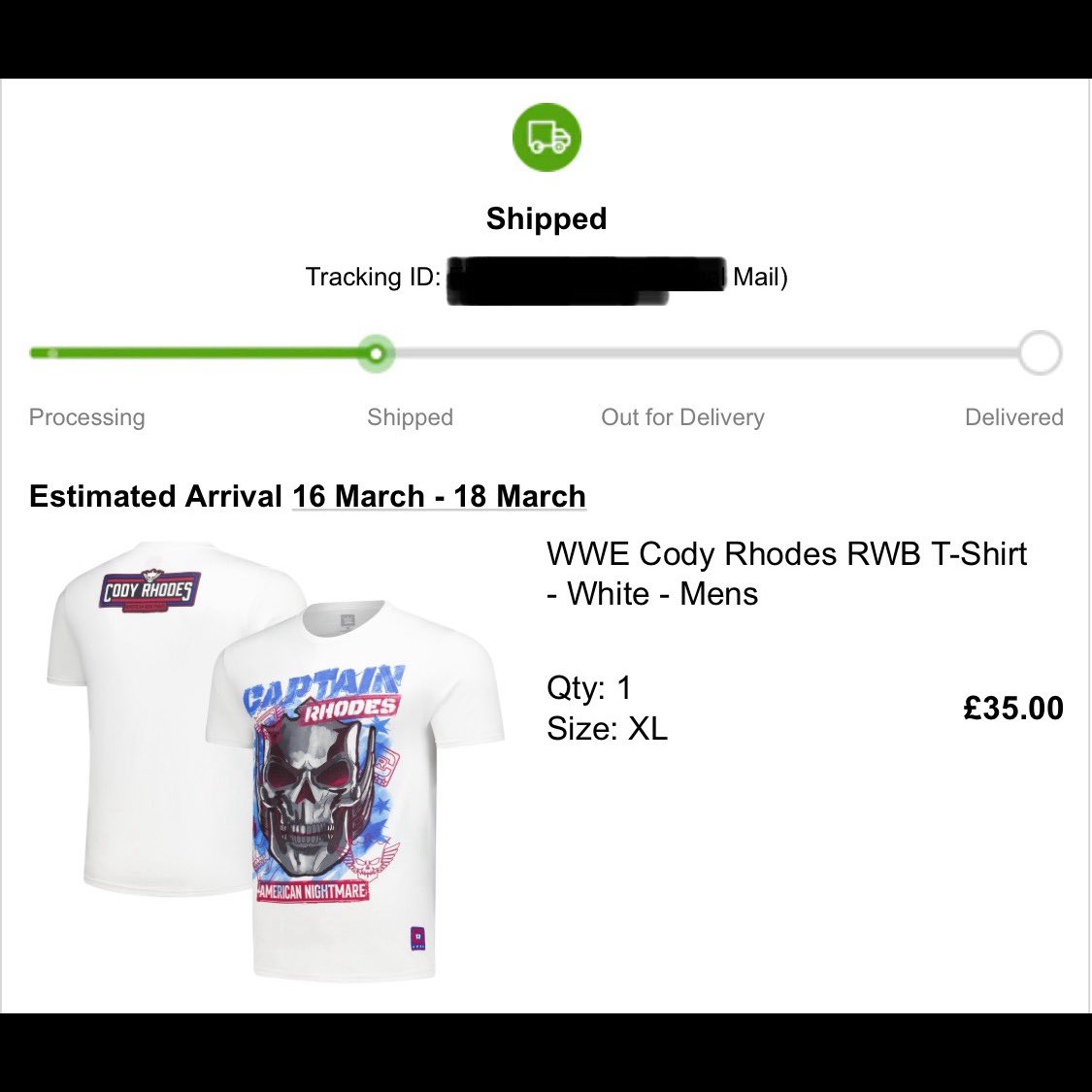Click the empty Delivered circle on tracker
This screenshot has width=1092, height=1092.
[1040, 353]
